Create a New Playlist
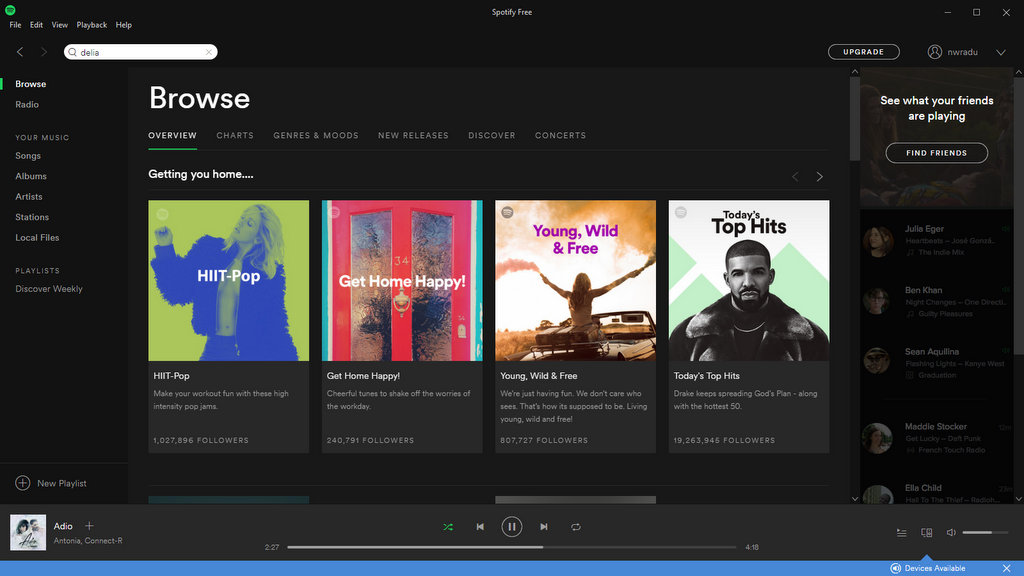Screen dimensions: 1024x576 (x=51, y=483)
